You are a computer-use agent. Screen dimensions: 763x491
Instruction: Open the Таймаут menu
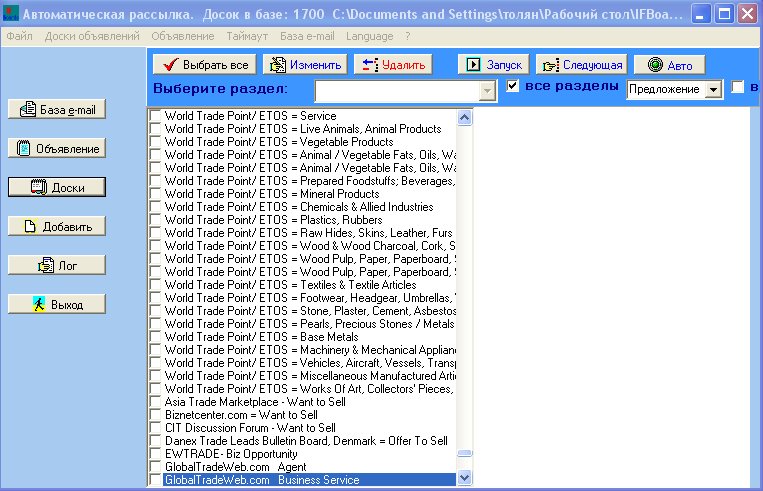tap(247, 36)
